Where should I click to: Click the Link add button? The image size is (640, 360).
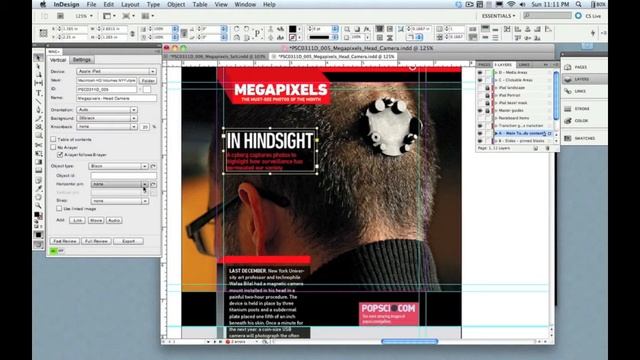click(77, 220)
